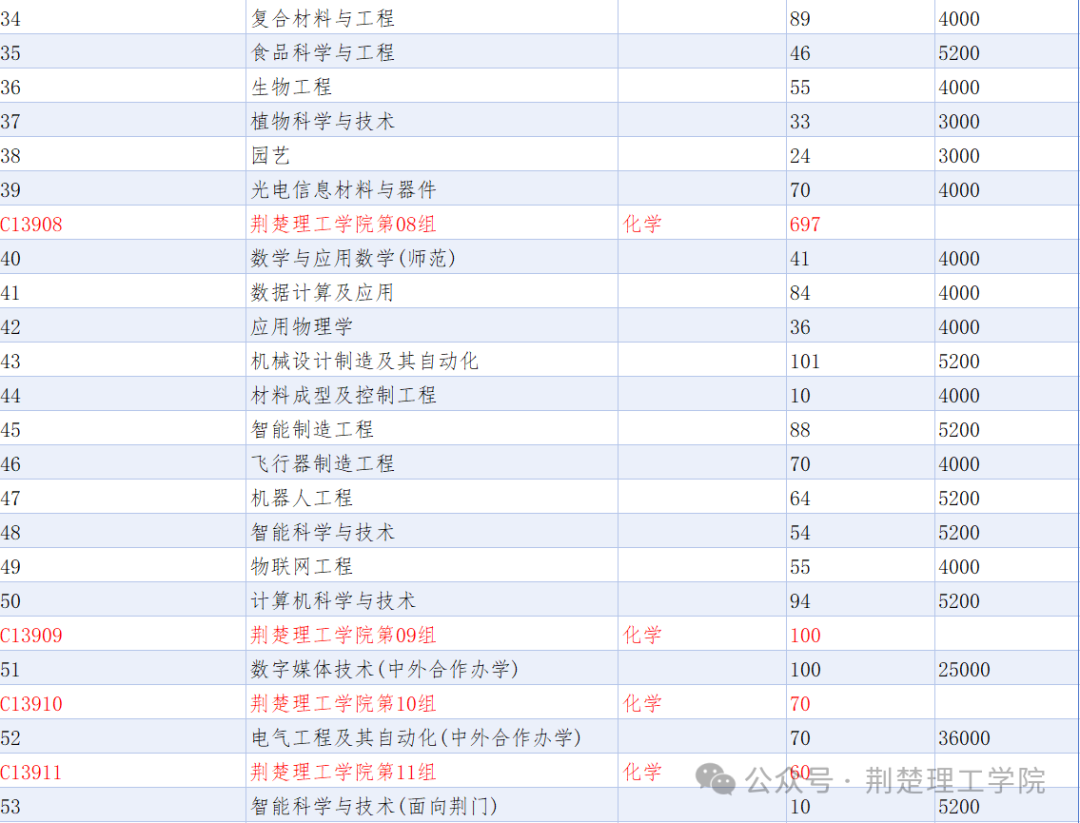The height and width of the screenshot is (823, 1080).
Task: Click enrollment 41 for 数学与应用数学(师范)
Action: click(800, 258)
